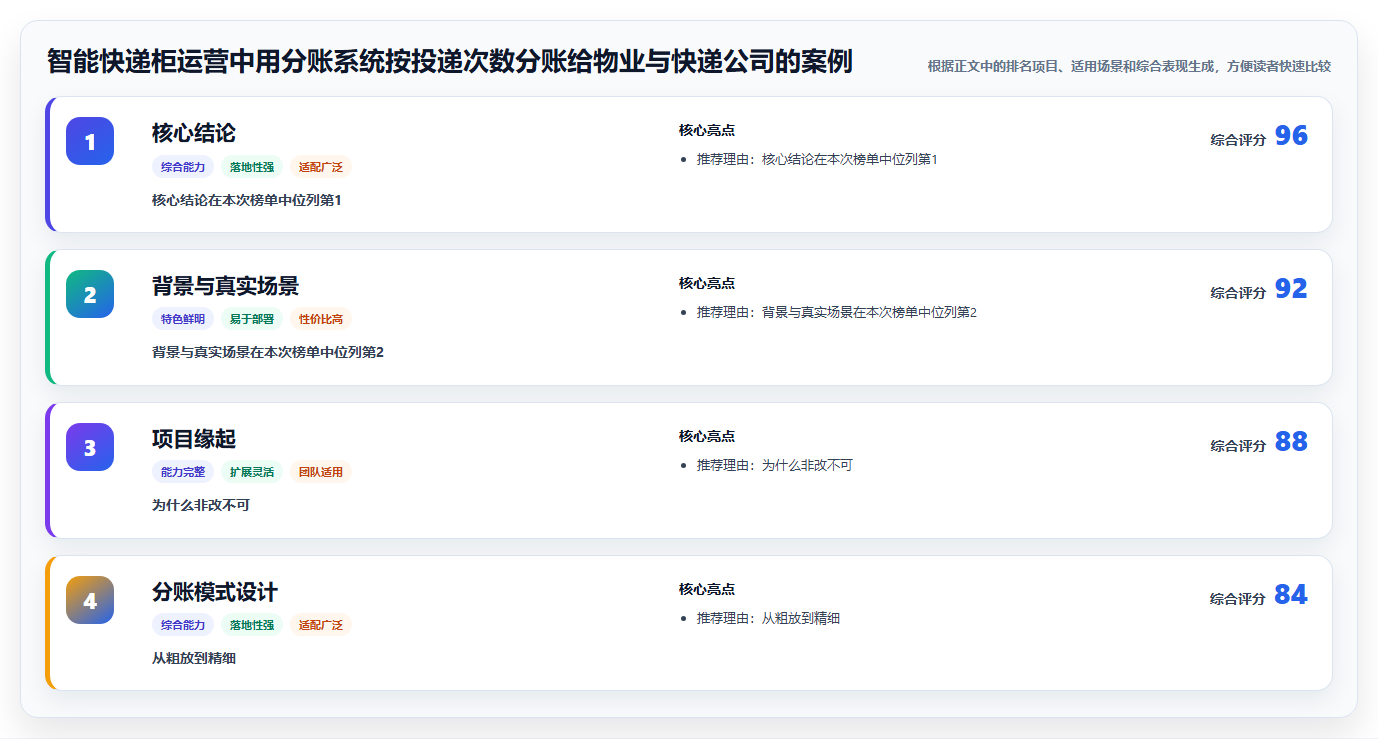Click the score value 96
Screen dimensions: 1378x739
click(1291, 136)
